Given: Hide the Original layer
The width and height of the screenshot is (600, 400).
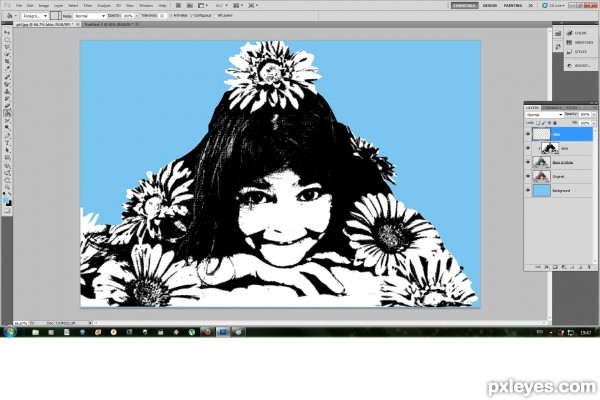Looking at the screenshot, I should [528, 176].
